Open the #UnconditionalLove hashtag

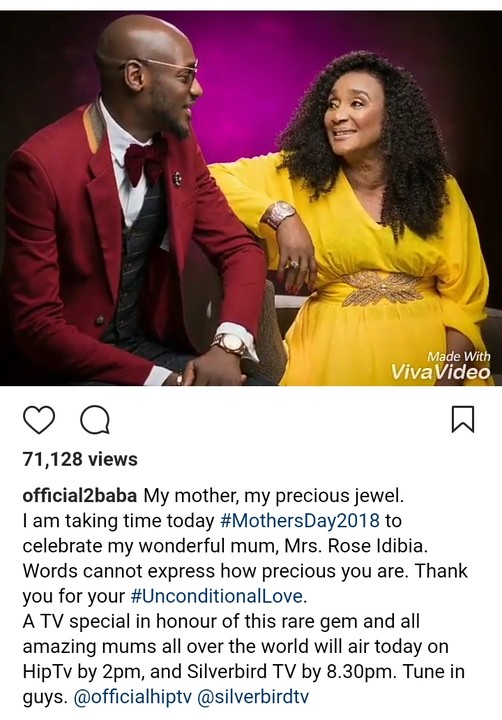pos(217,596)
